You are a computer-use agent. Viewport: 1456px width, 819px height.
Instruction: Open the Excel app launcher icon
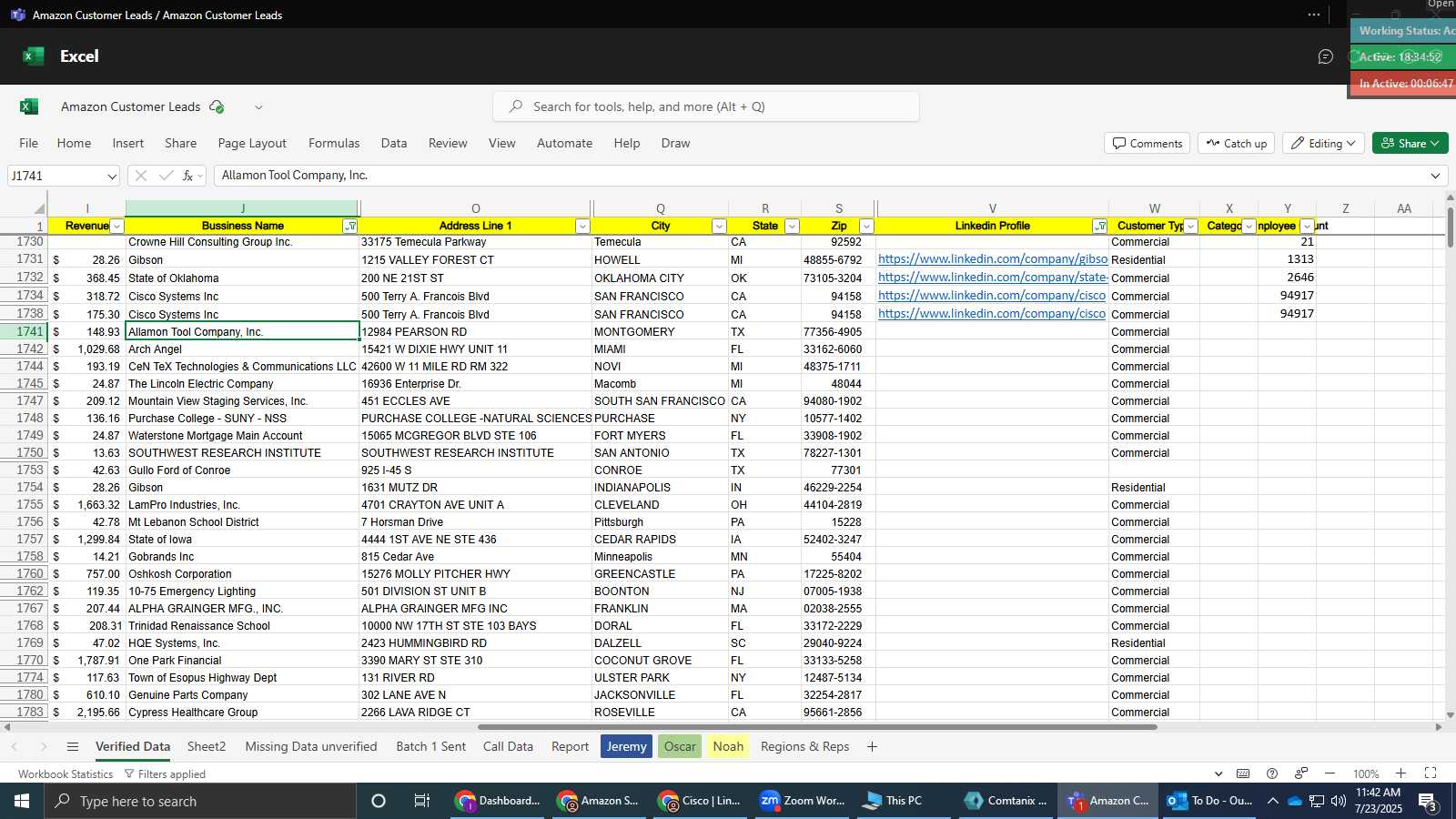click(34, 56)
